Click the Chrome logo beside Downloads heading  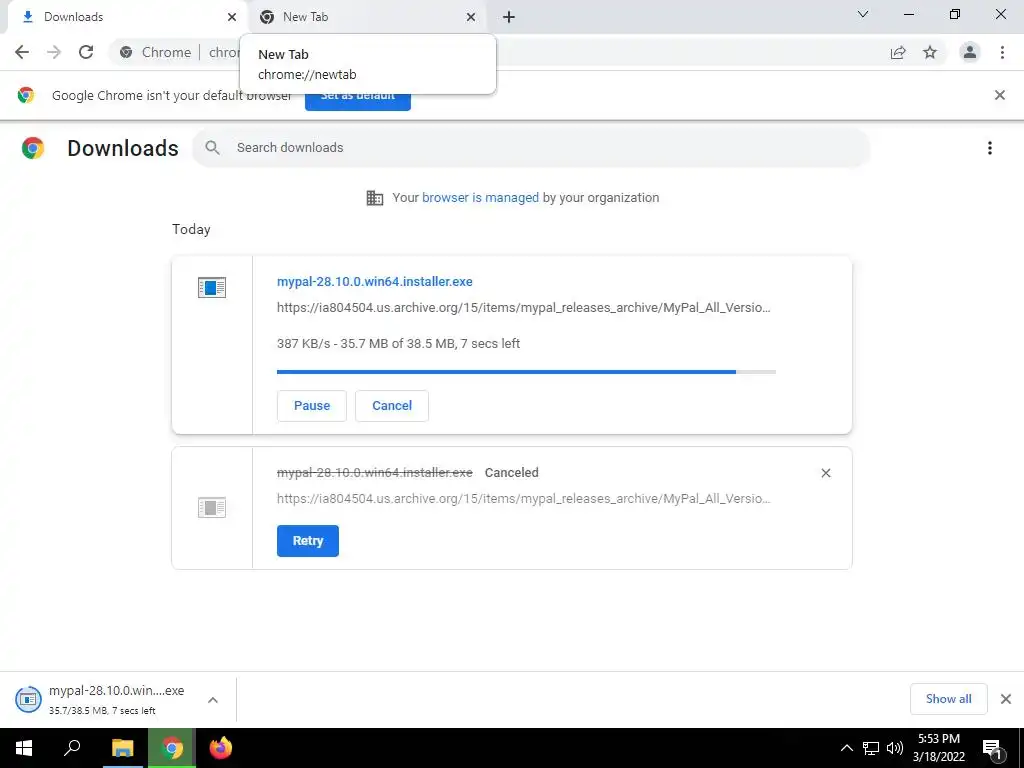33,148
